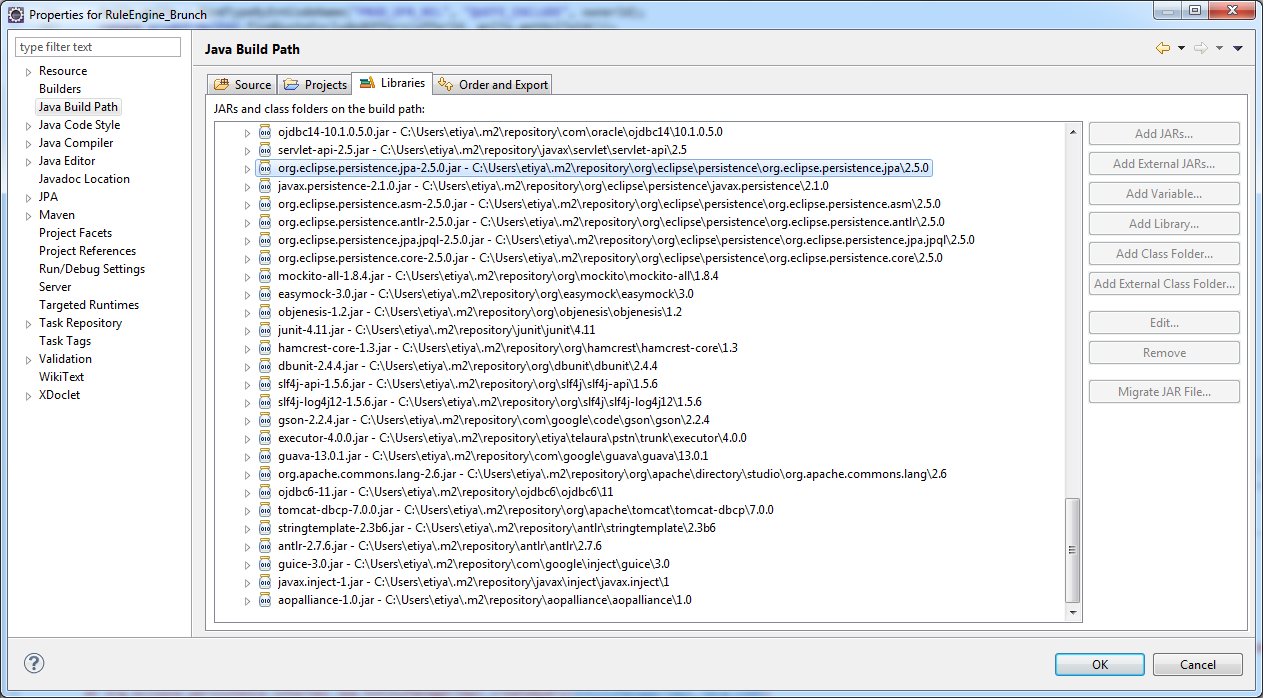Switch to the Source tab
The image size is (1263, 698).
pyautogui.click(x=242, y=85)
